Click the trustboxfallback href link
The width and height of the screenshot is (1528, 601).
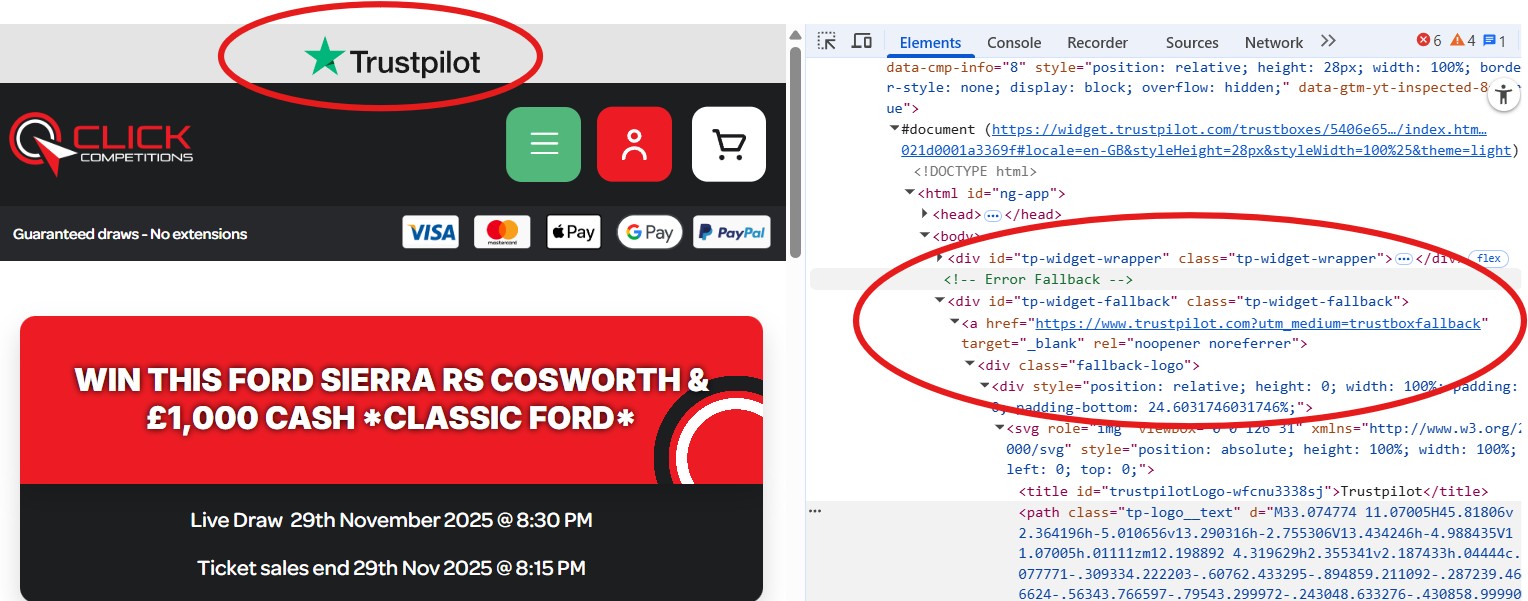click(1261, 323)
